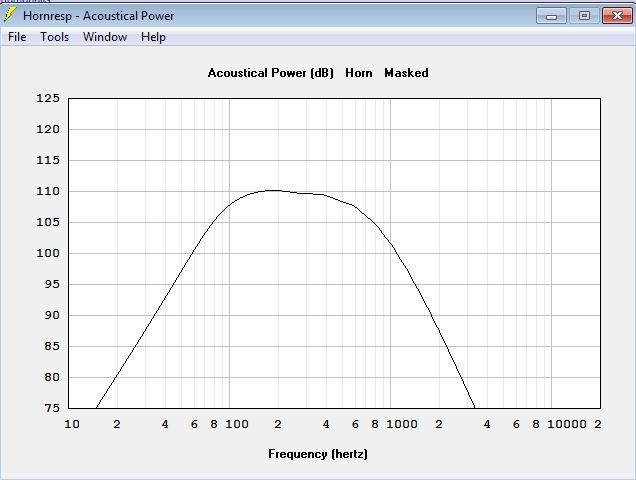Click the 85 dB y-axis value
The height and width of the screenshot is (480, 636).
52,347
